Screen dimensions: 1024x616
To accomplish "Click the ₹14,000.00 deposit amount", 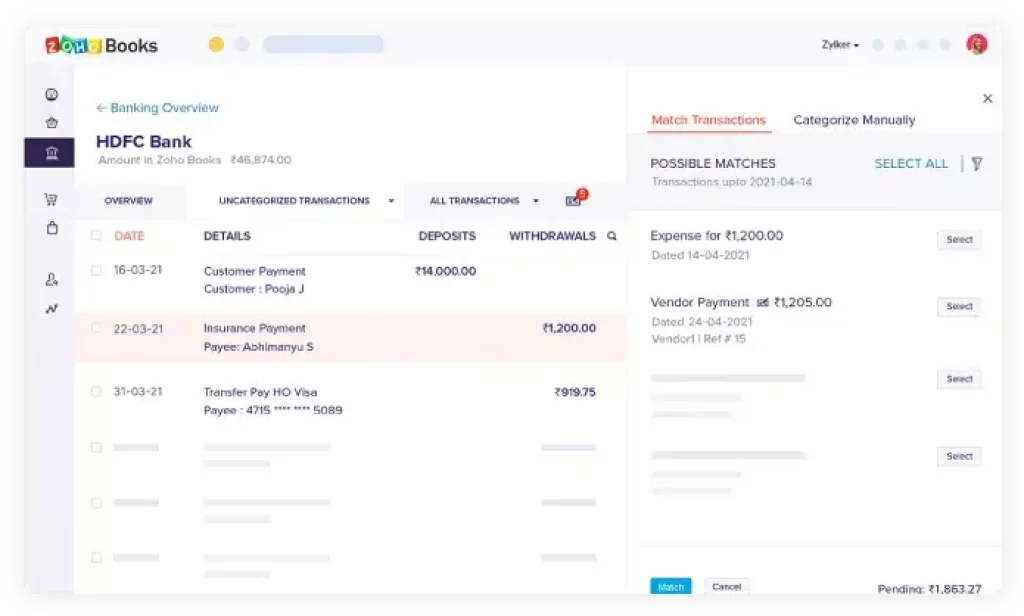I will click(x=445, y=271).
